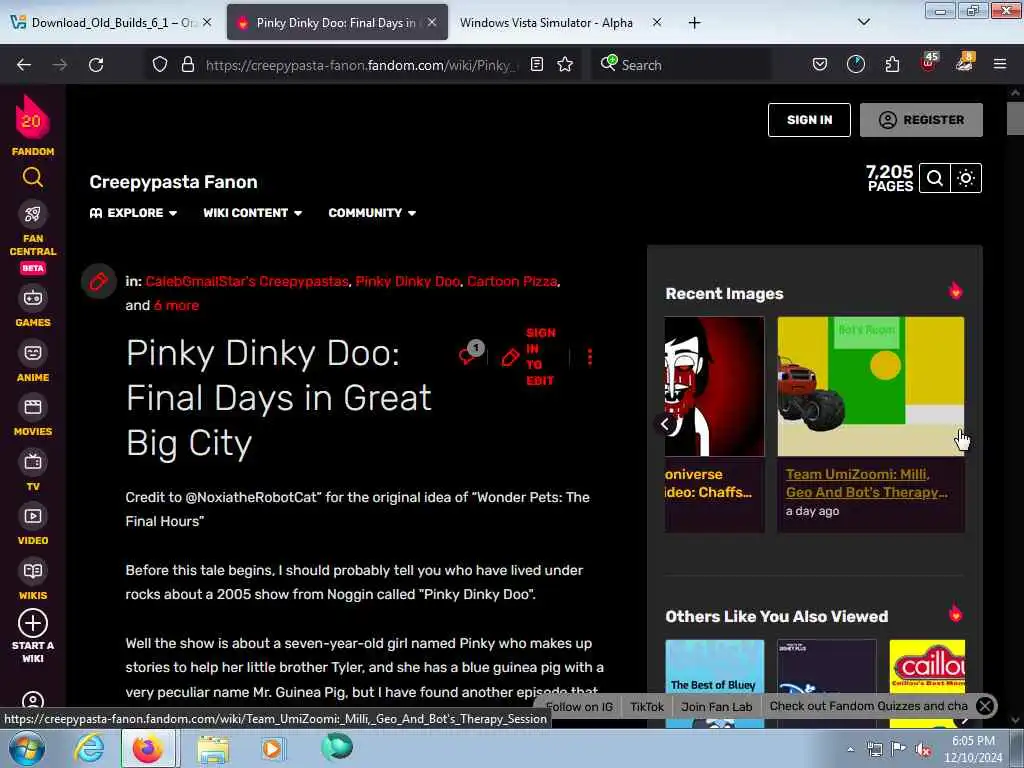Click TikTok link in bottom bar
The height and width of the screenshot is (768, 1024).
tap(647, 707)
